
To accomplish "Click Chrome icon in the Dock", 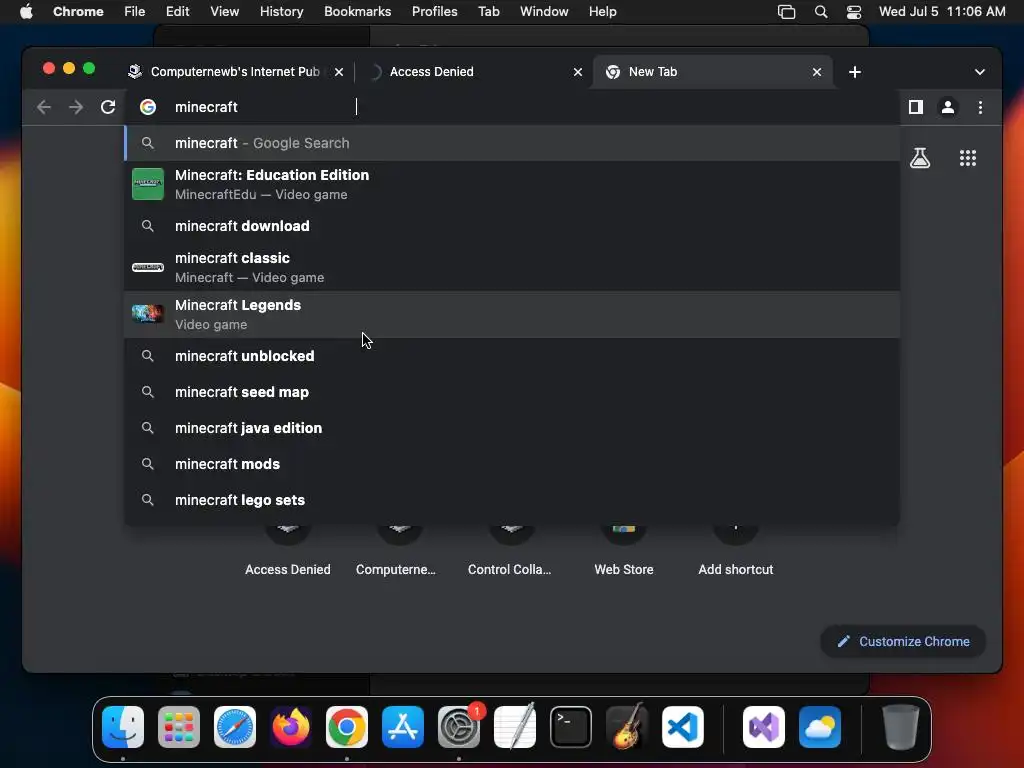I will (347, 727).
